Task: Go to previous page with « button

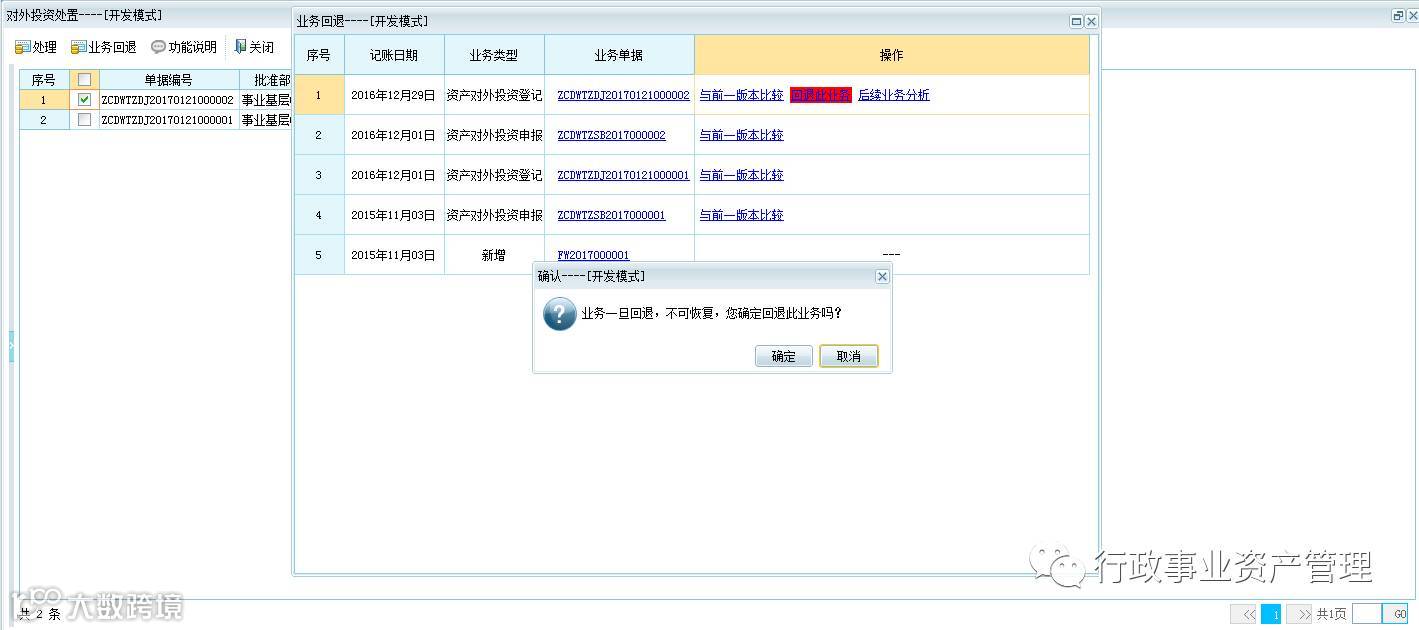Action: (1244, 614)
